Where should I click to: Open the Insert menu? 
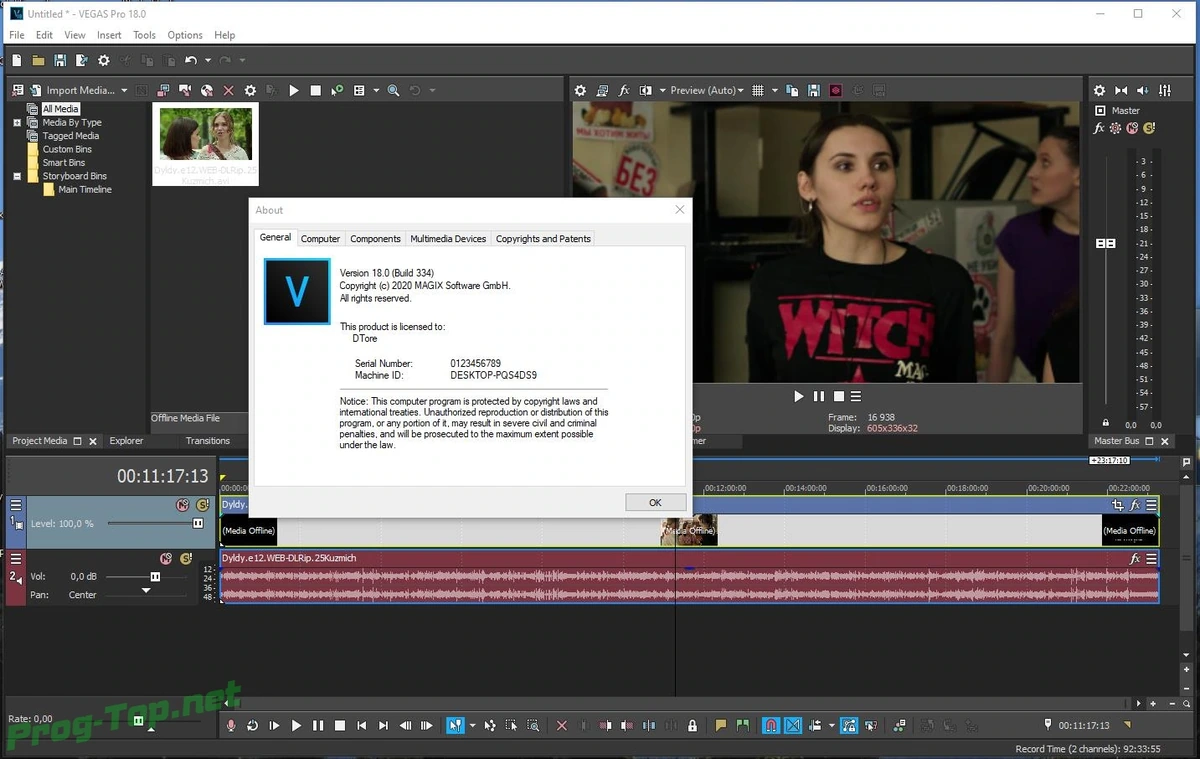tap(109, 35)
